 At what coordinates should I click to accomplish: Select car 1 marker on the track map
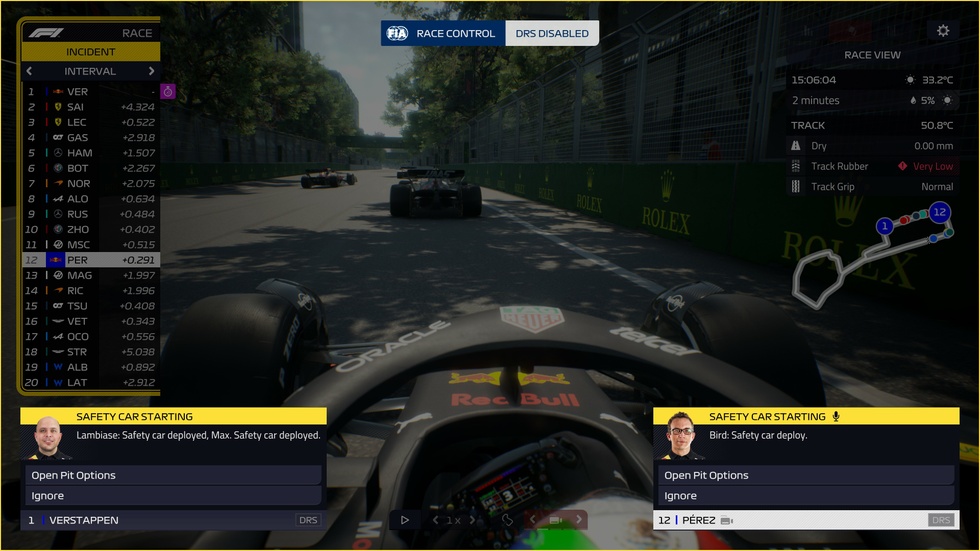pos(884,226)
